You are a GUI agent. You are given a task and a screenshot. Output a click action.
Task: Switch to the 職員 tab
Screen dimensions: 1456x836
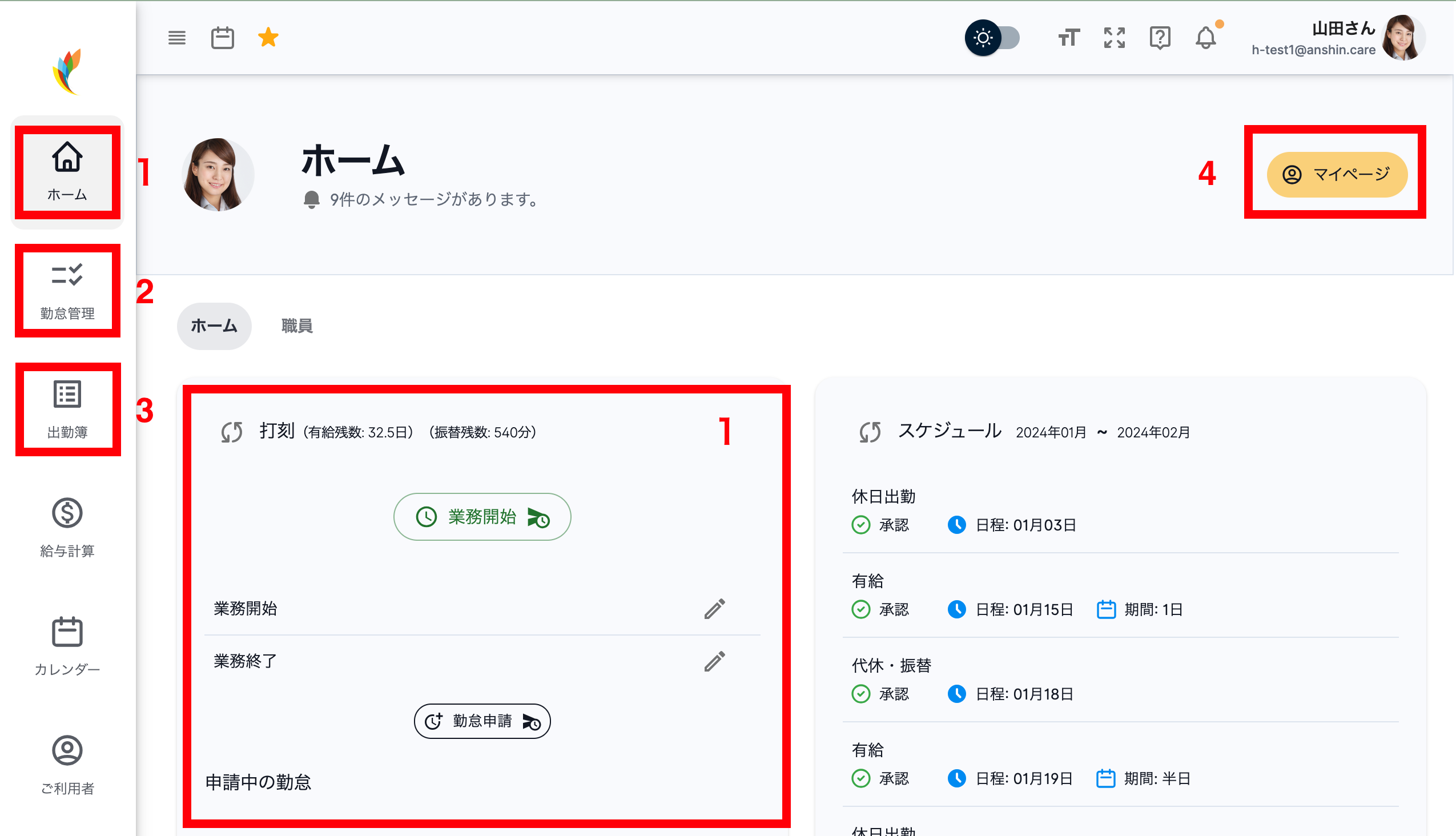point(296,325)
